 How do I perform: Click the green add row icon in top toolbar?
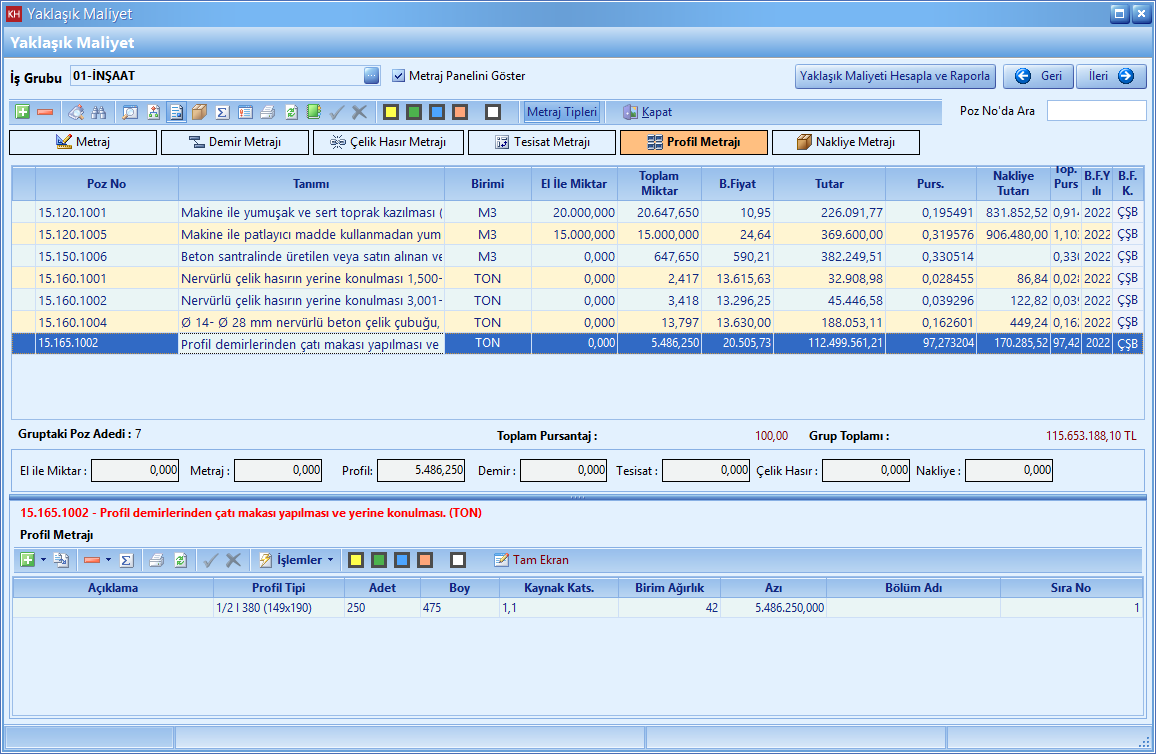click(x=23, y=112)
